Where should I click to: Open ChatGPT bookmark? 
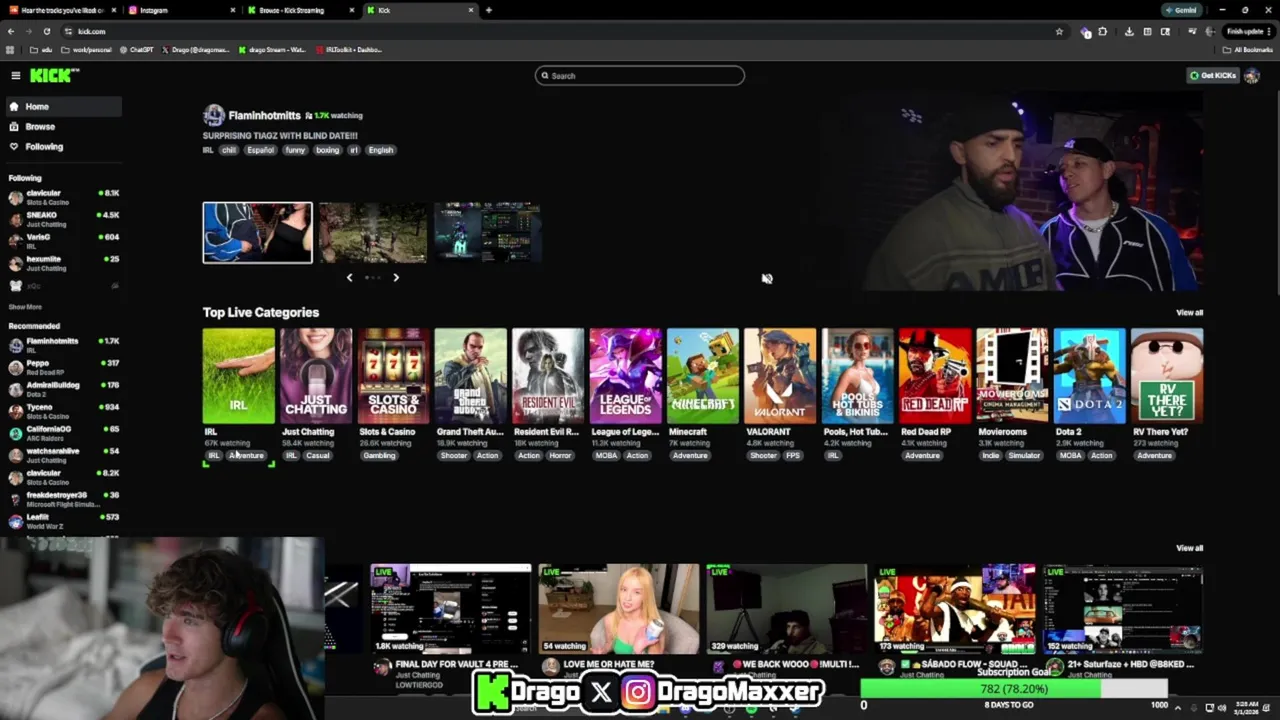(x=137, y=49)
